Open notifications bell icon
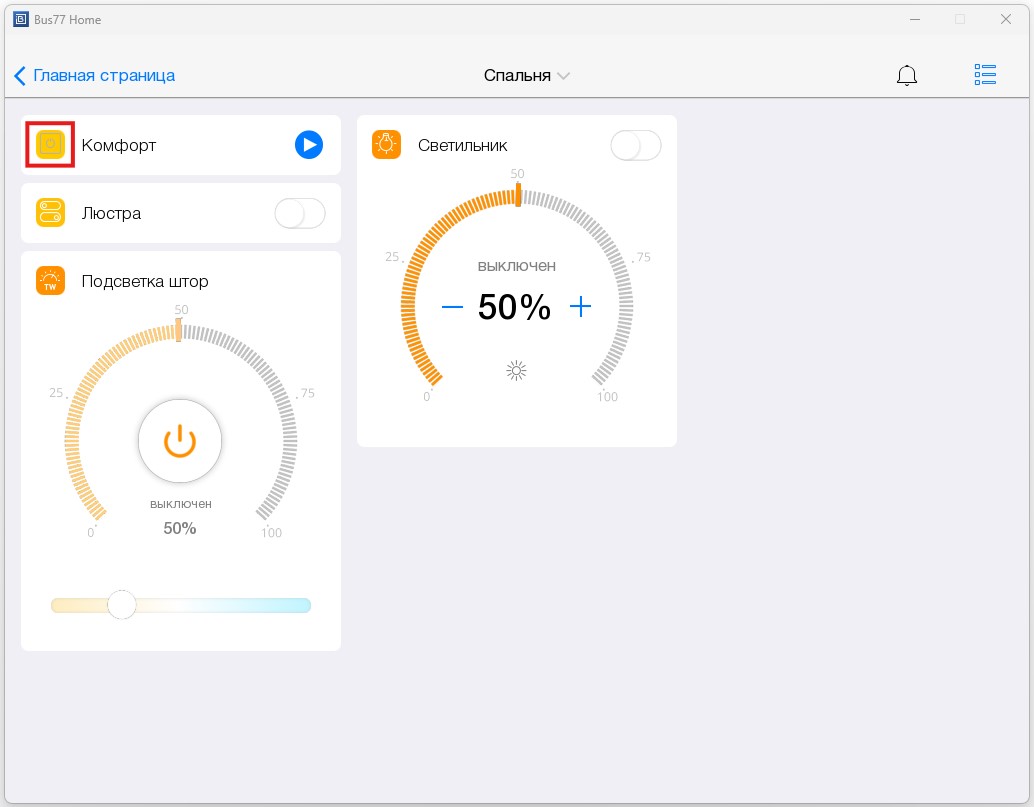The width and height of the screenshot is (1034, 807). coord(907,75)
